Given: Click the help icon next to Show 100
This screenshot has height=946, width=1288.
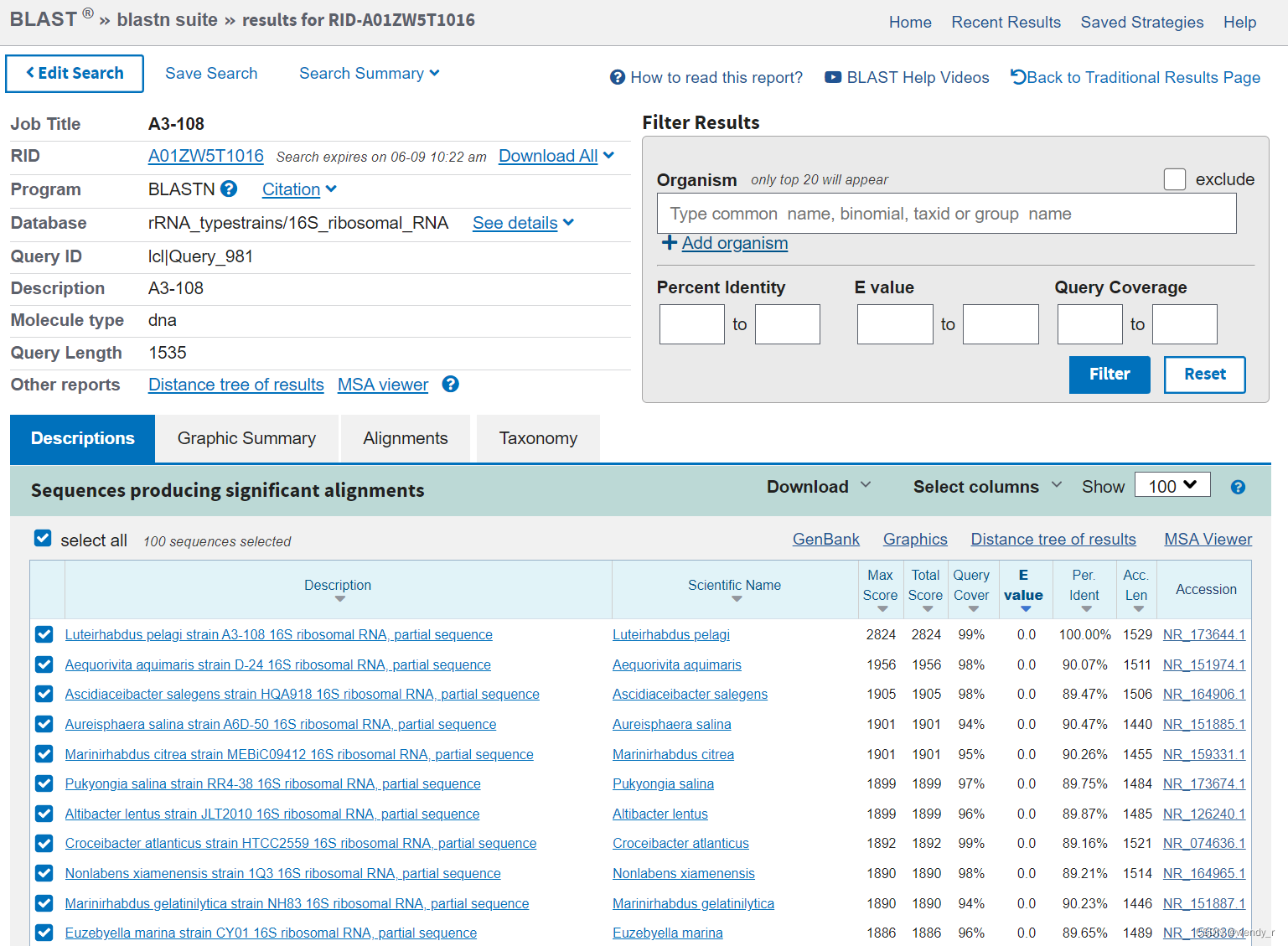Looking at the screenshot, I should coord(1238,488).
